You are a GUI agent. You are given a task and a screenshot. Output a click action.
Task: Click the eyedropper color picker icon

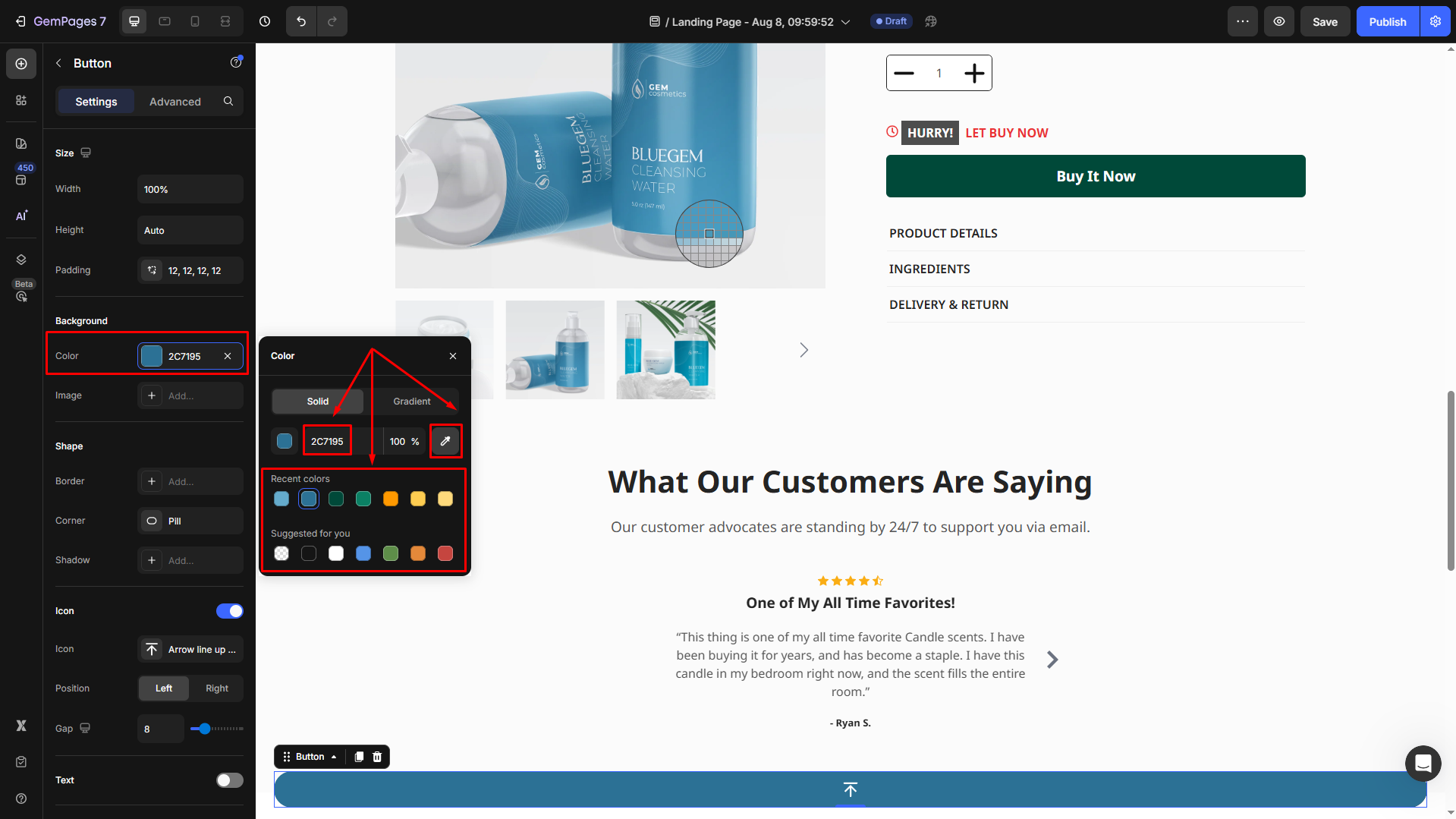pyautogui.click(x=445, y=441)
